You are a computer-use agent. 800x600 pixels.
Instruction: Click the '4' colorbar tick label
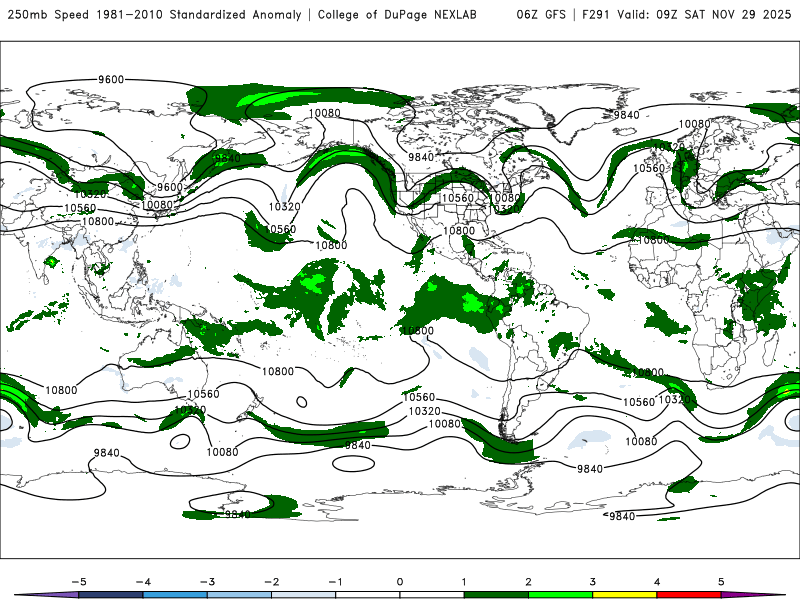[x=657, y=582]
